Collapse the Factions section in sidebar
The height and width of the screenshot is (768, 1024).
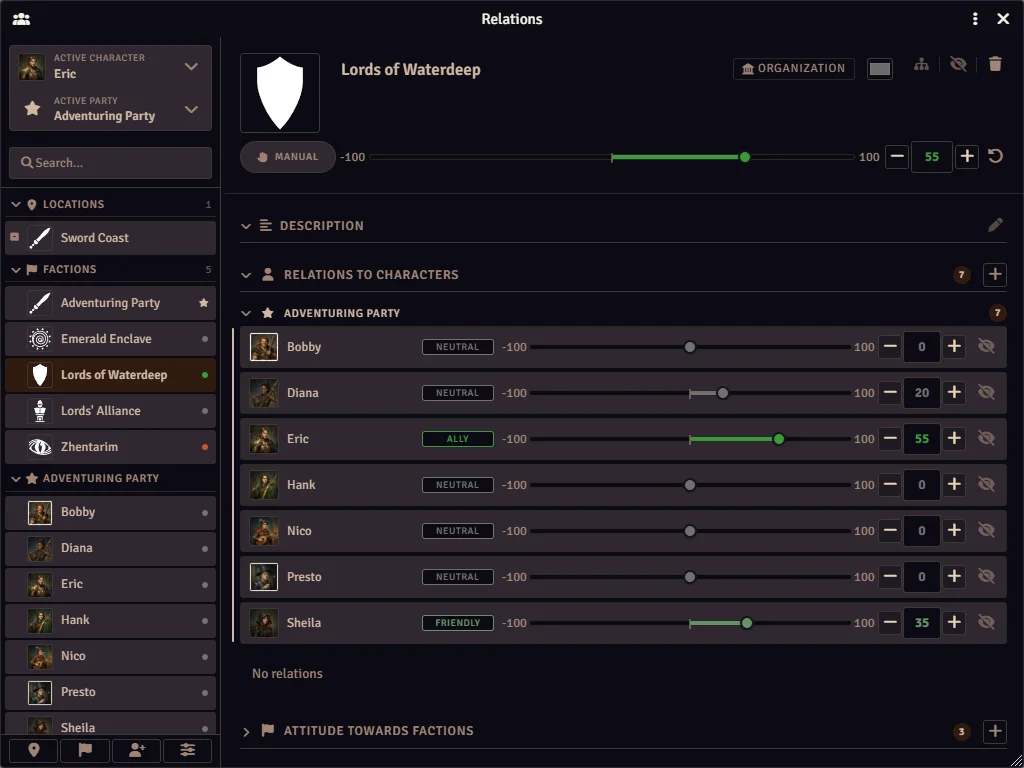[x=16, y=270]
